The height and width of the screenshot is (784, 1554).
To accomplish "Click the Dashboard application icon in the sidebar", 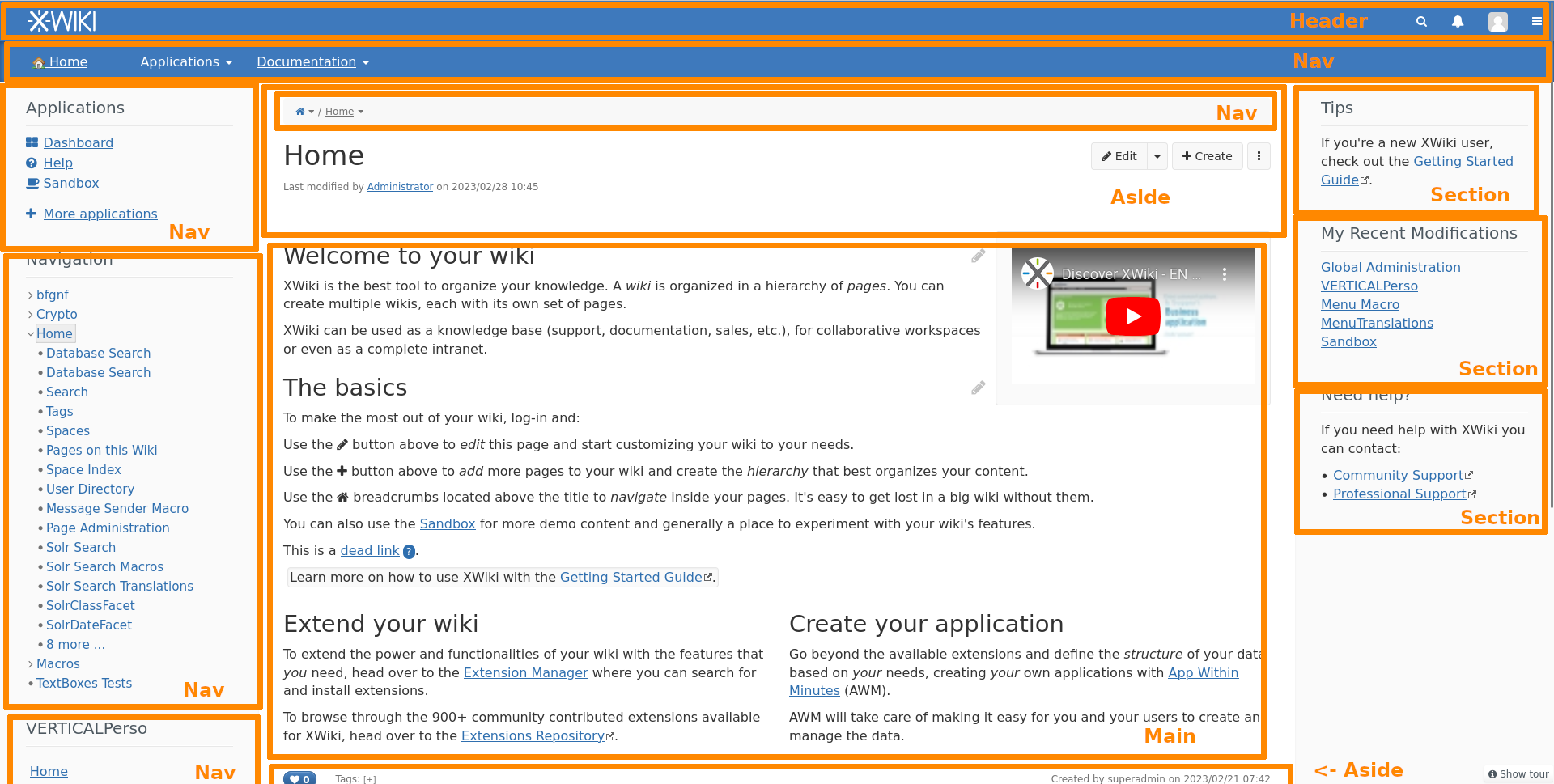I will [x=32, y=142].
